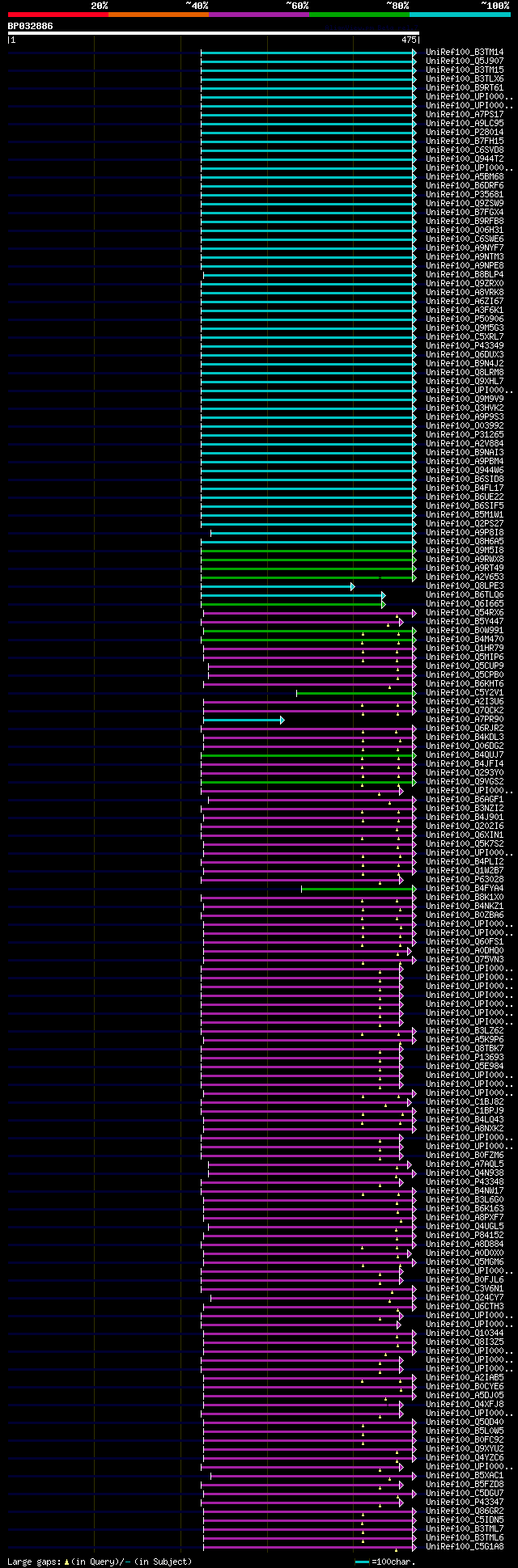Select the UniRef100_B4QUJ7 entry
Image resolution: width=518 pixels, height=1568 pixels.
(465, 754)
